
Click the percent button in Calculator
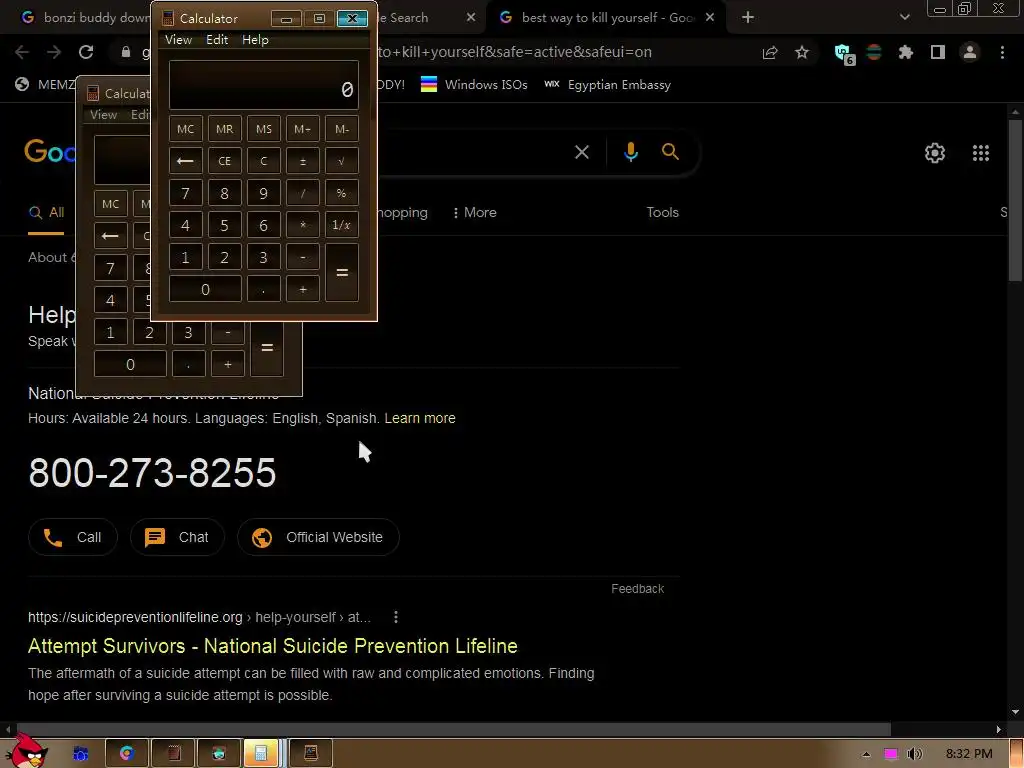[342, 193]
